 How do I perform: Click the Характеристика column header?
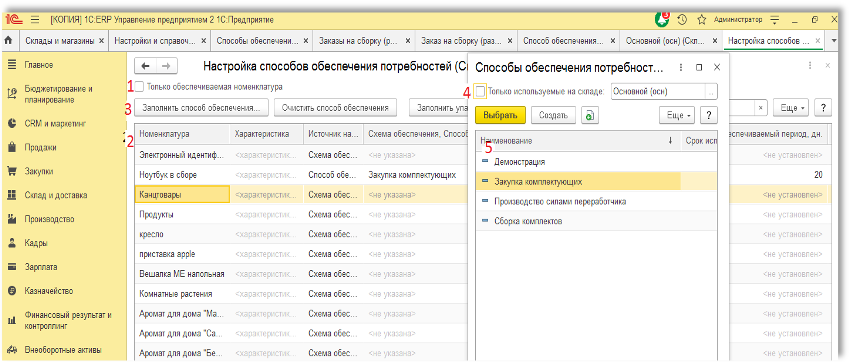(x=267, y=133)
